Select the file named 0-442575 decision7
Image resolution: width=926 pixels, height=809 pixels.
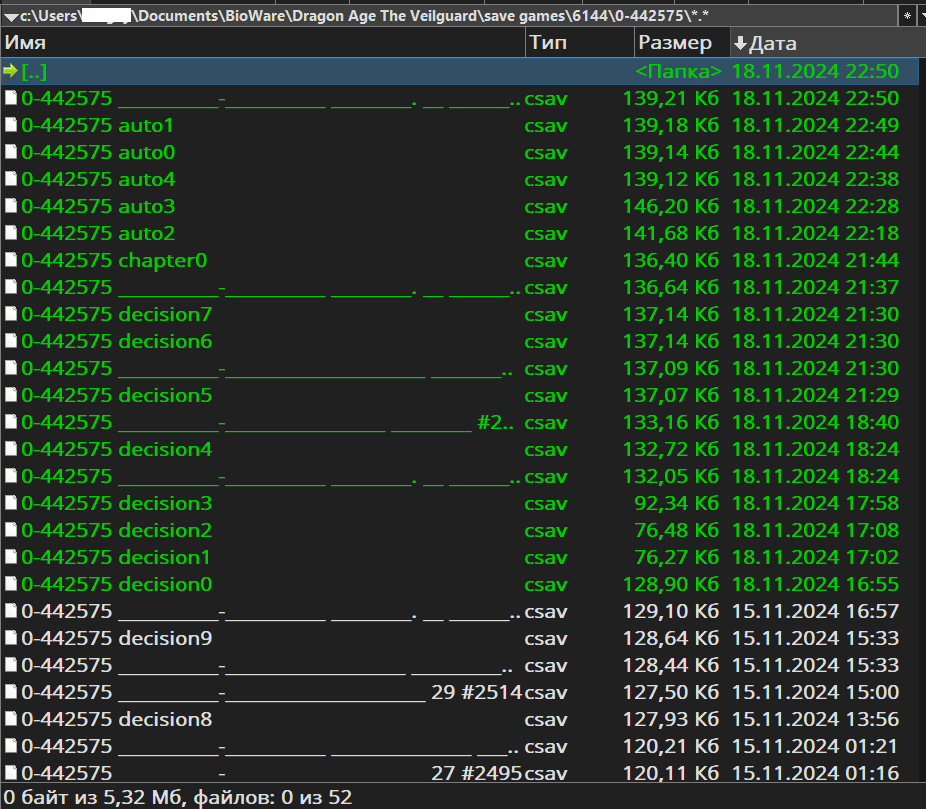pyautogui.click(x=116, y=314)
